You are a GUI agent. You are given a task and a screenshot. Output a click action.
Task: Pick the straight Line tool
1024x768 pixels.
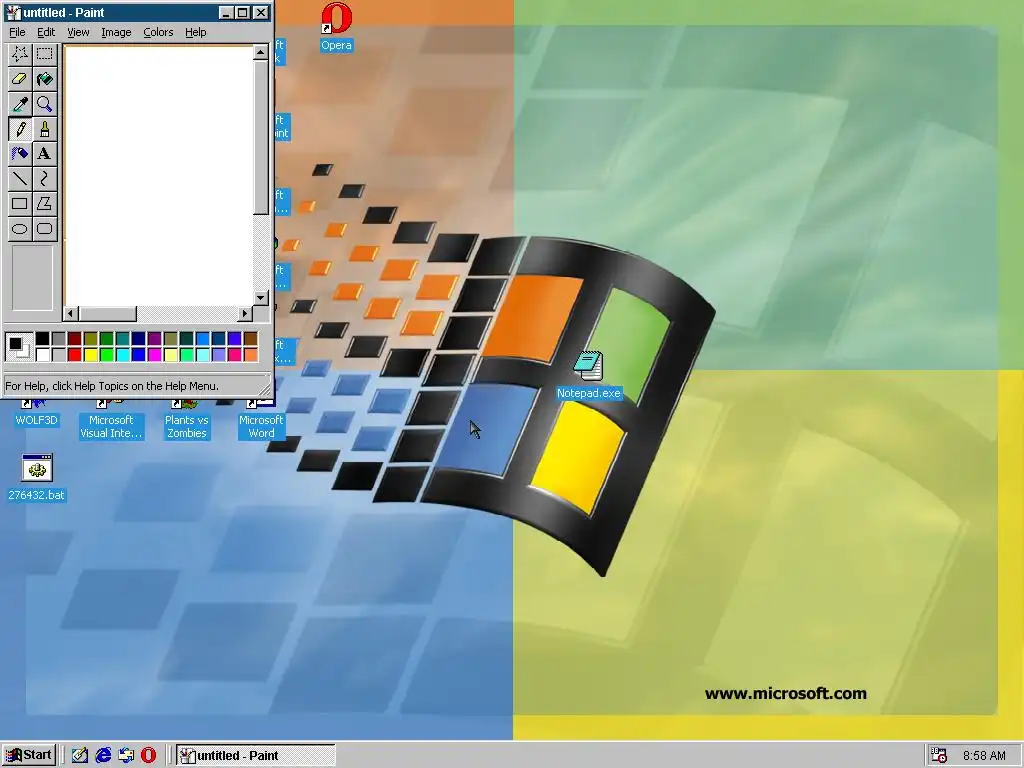pyautogui.click(x=20, y=178)
